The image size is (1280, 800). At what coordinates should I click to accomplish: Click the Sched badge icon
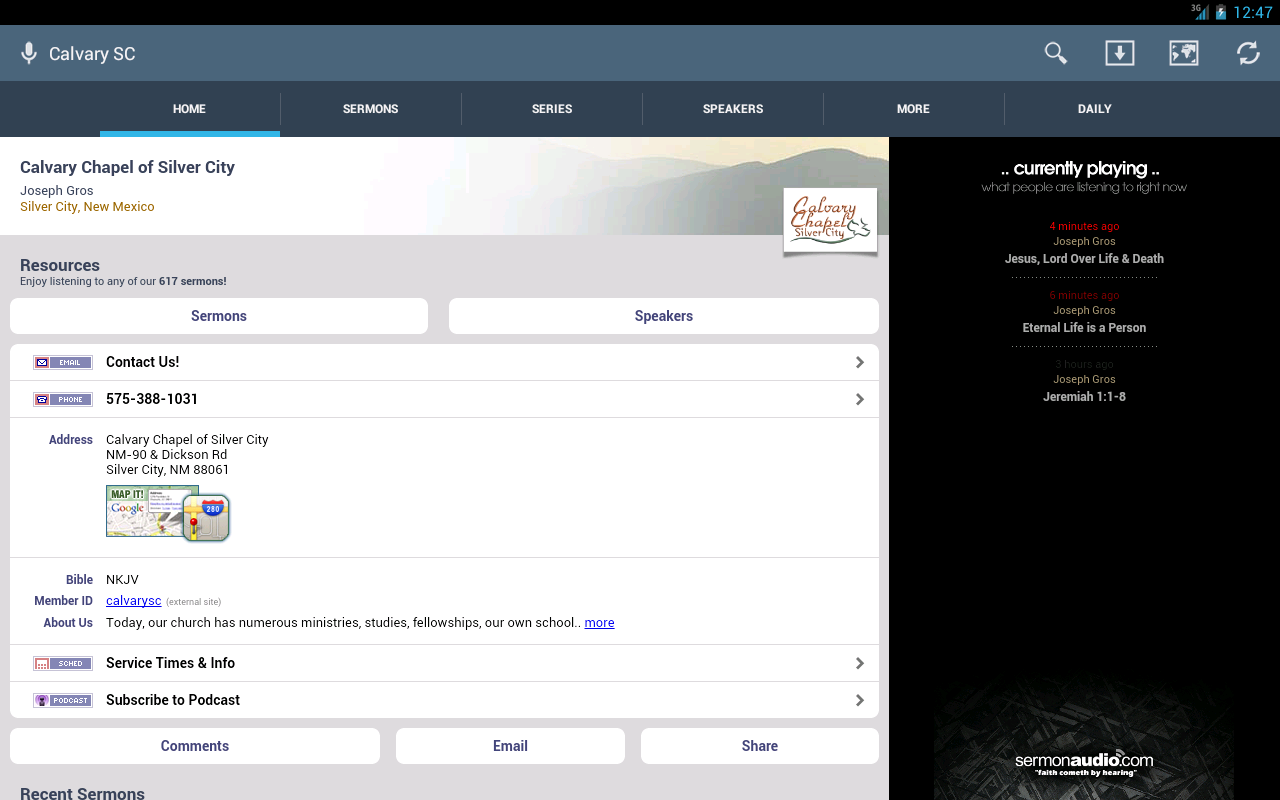point(63,663)
